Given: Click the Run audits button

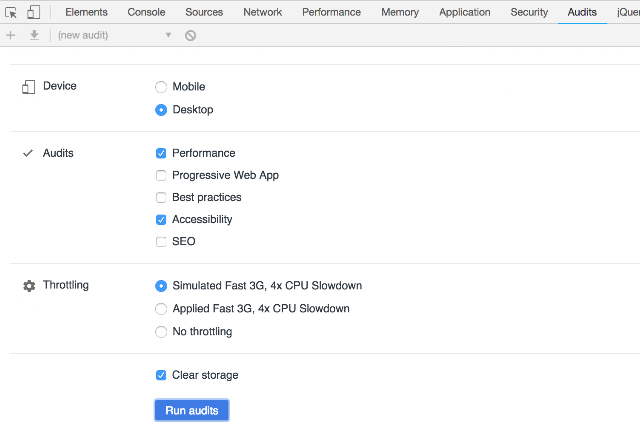Looking at the screenshot, I should tap(192, 410).
